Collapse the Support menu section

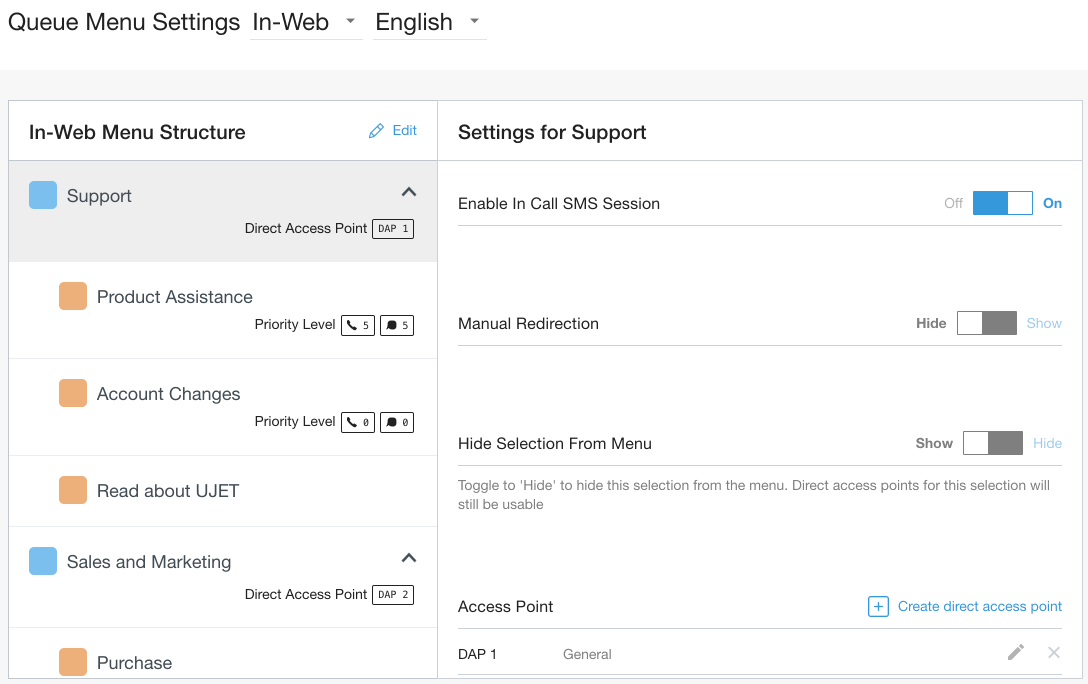pyautogui.click(x=408, y=192)
